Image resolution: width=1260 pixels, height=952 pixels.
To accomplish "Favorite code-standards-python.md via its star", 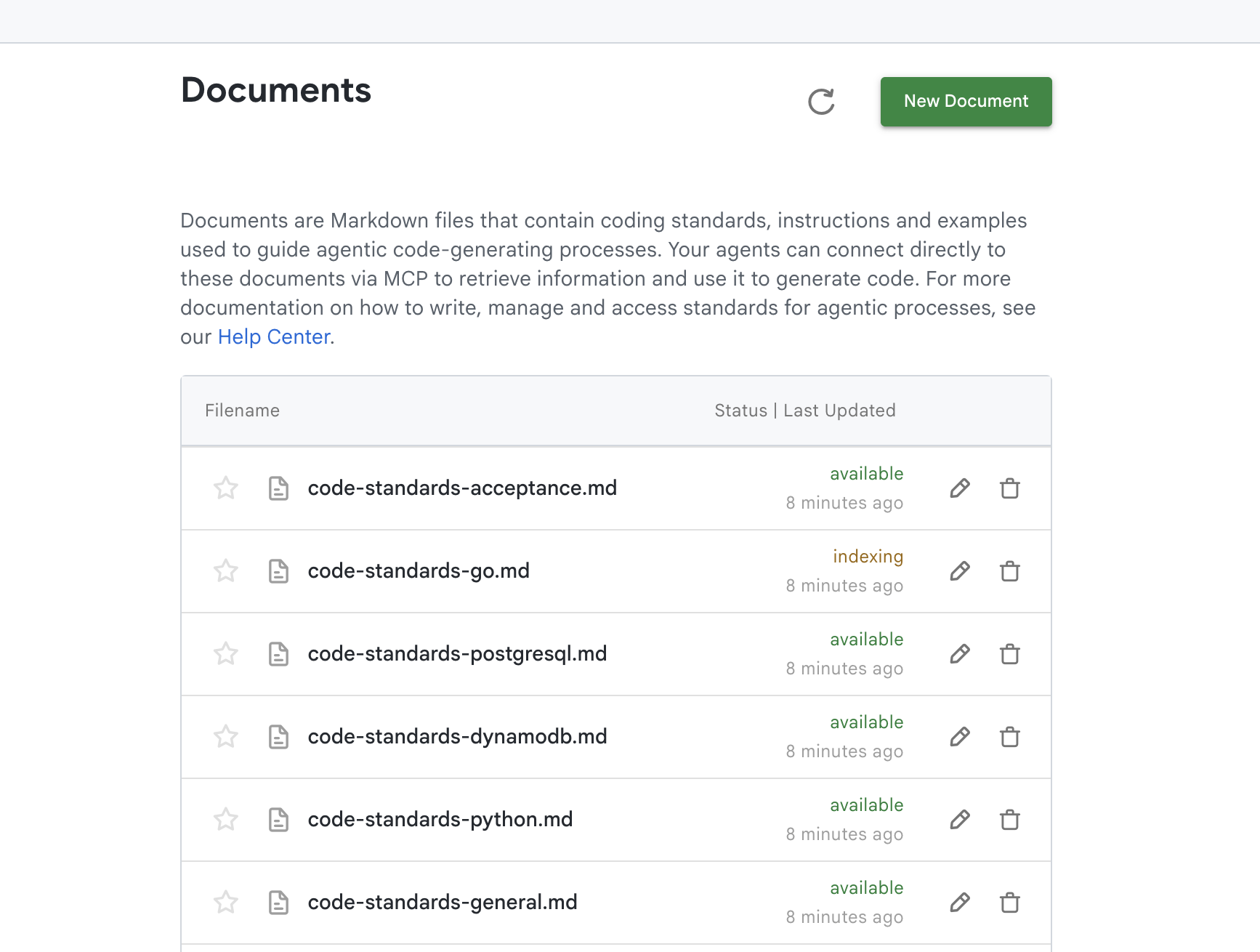I will coord(225,819).
